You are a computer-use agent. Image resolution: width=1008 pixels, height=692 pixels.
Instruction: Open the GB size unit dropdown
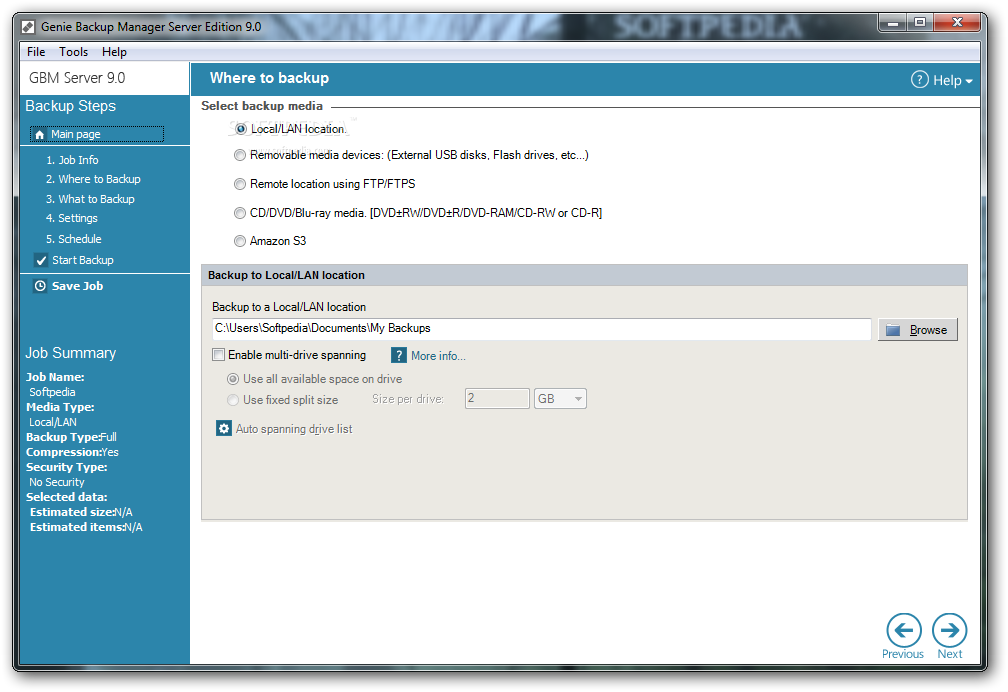click(x=560, y=399)
